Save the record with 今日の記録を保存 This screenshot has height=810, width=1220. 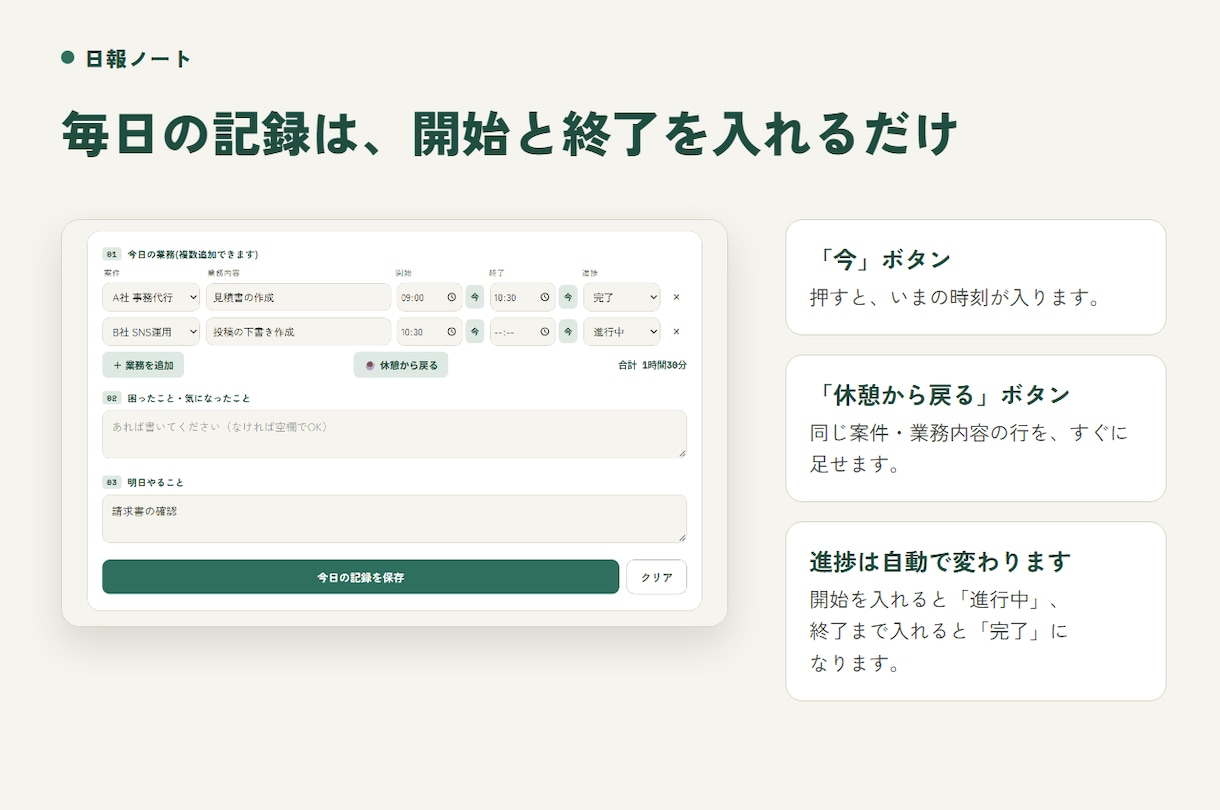[360, 577]
